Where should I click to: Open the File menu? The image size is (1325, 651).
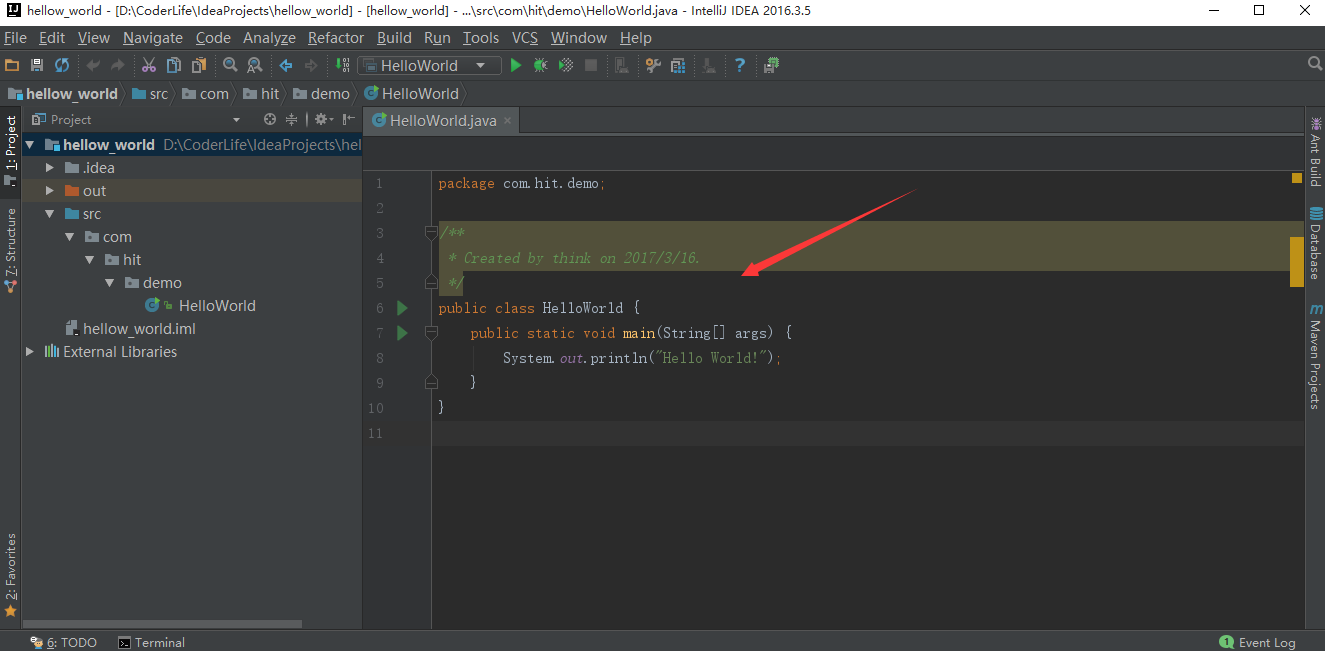[x=15, y=38]
